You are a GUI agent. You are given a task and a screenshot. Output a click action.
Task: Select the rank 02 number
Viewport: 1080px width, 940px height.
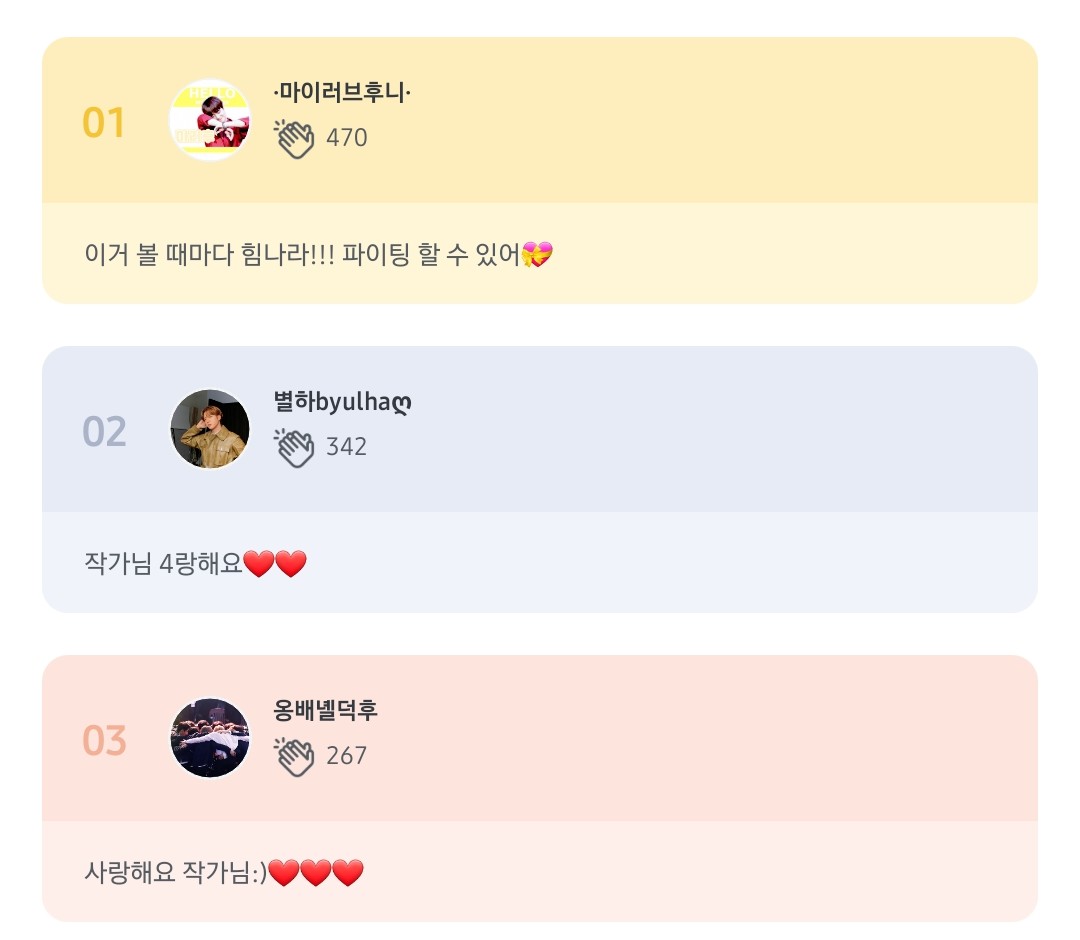(104, 433)
